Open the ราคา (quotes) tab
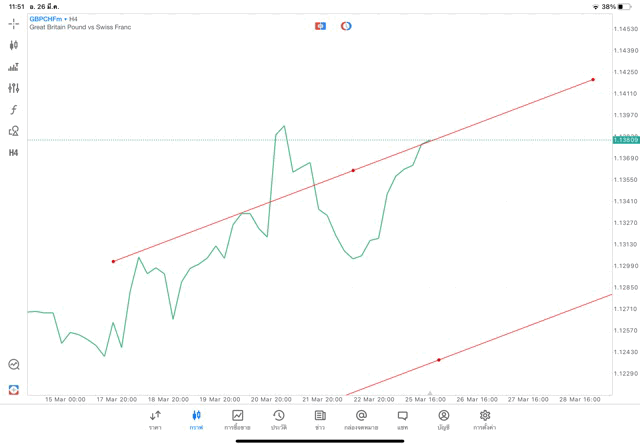The image size is (640, 447). tap(155, 419)
